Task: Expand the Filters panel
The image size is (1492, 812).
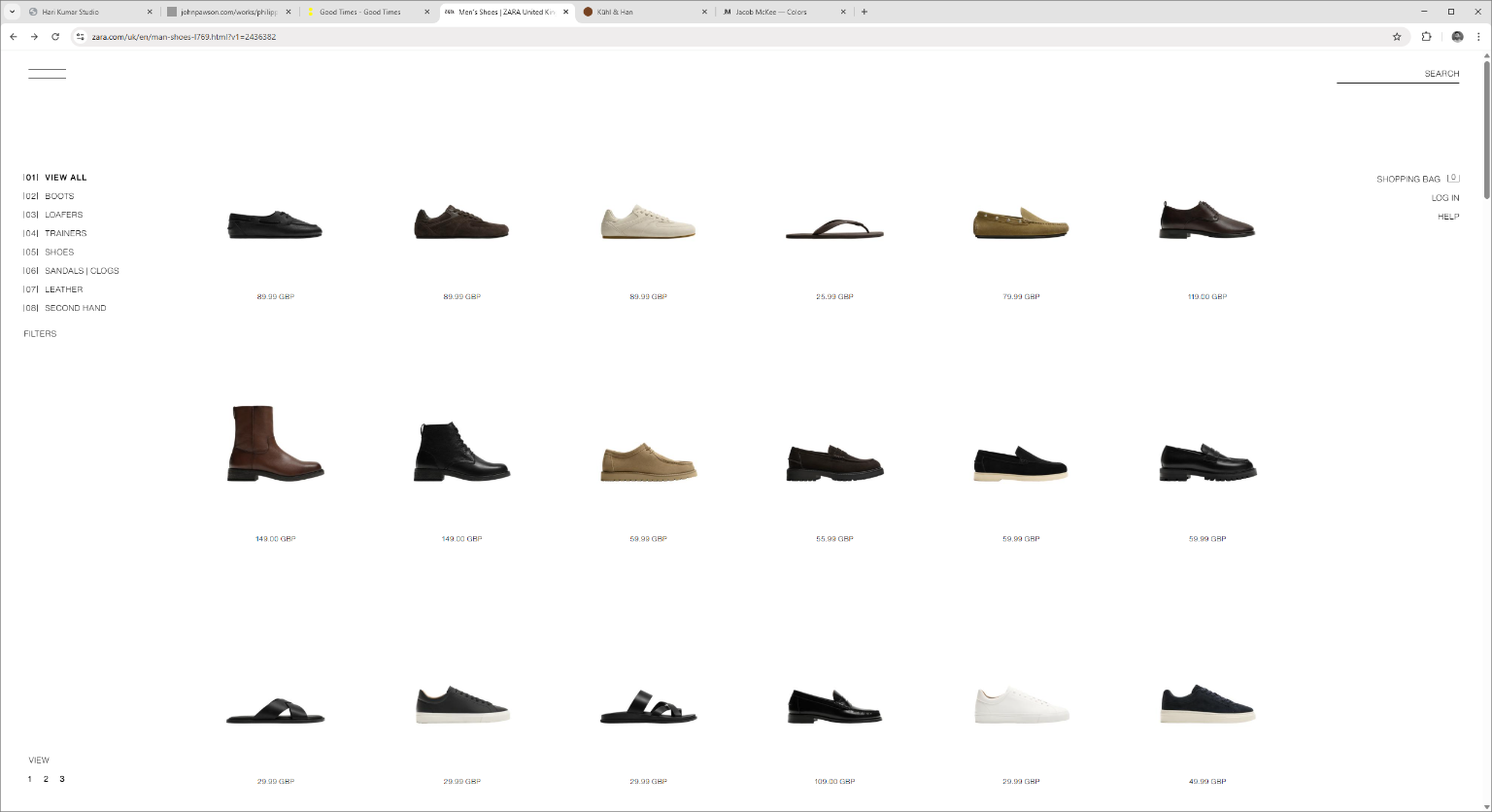Action: point(40,334)
